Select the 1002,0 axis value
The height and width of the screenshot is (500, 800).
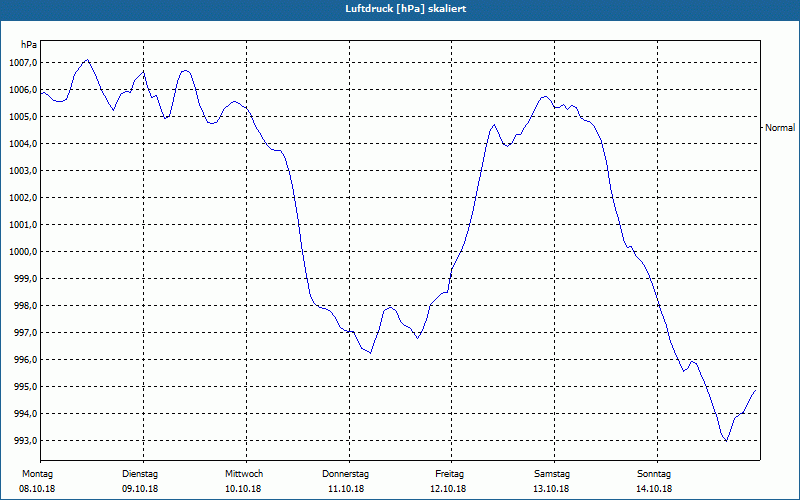pos(23,198)
